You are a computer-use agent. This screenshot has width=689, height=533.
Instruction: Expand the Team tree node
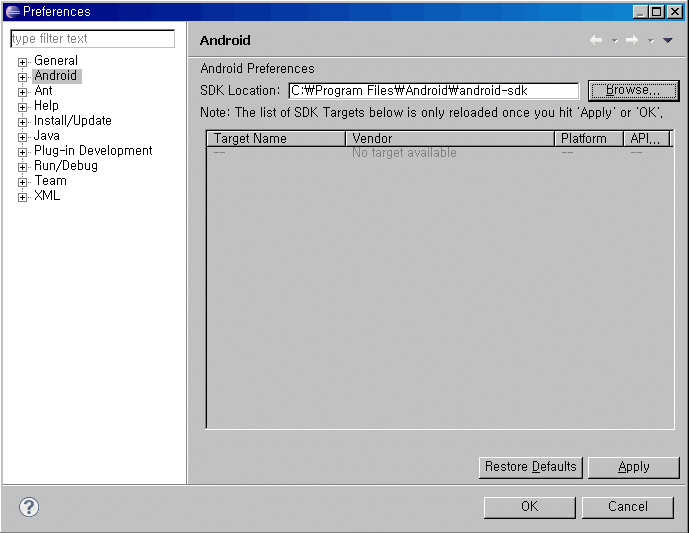[x=22, y=182]
